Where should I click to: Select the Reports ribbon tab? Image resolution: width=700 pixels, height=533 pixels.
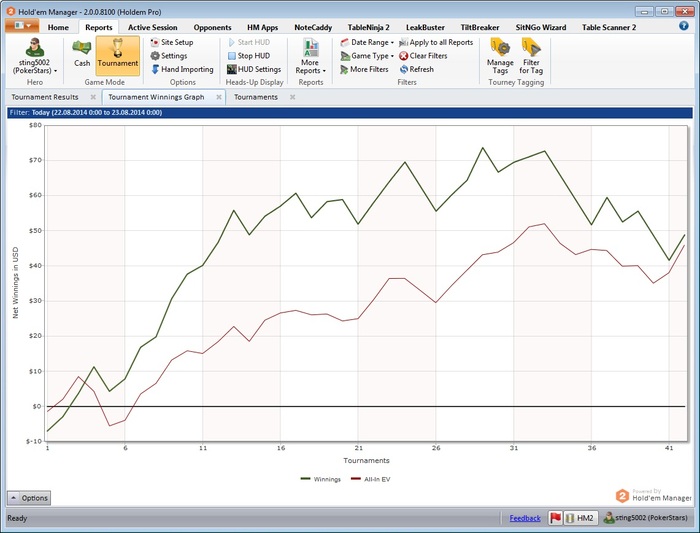tap(99, 27)
